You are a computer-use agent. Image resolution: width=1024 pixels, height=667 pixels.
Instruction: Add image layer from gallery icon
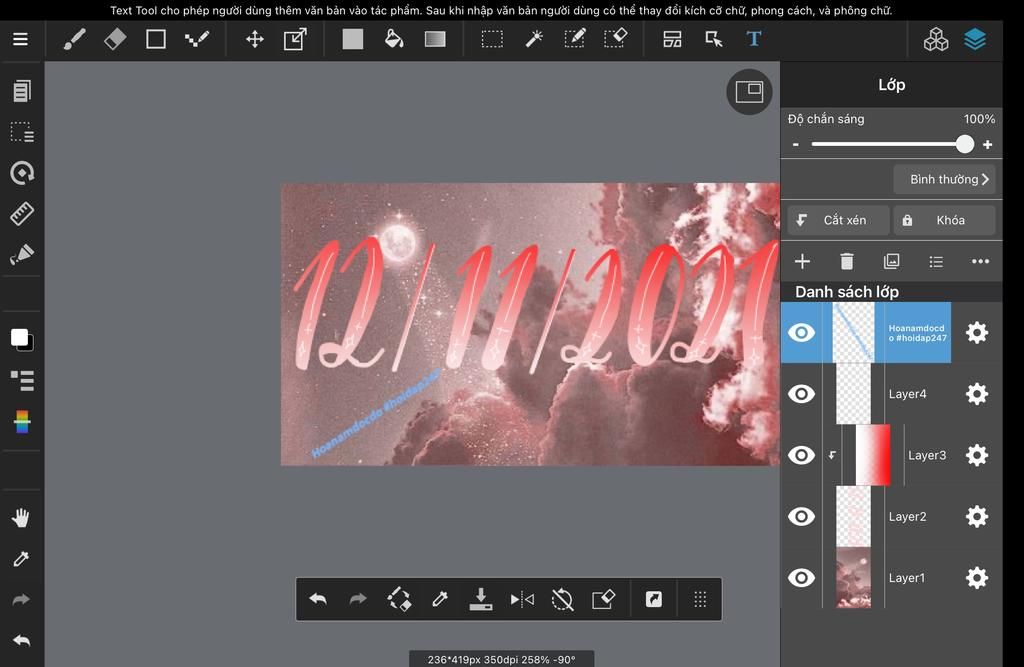tap(891, 262)
